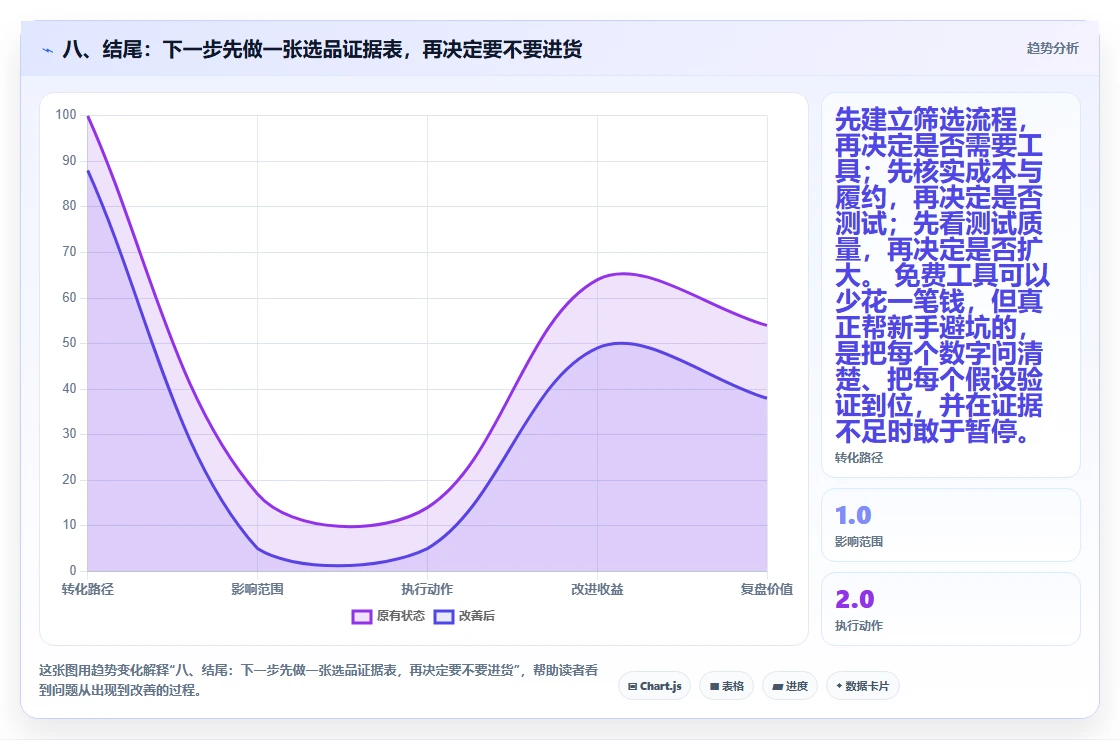The height and width of the screenshot is (740, 1120).
Task: Click the 转化路径 x-axis label
Action: 88,589
